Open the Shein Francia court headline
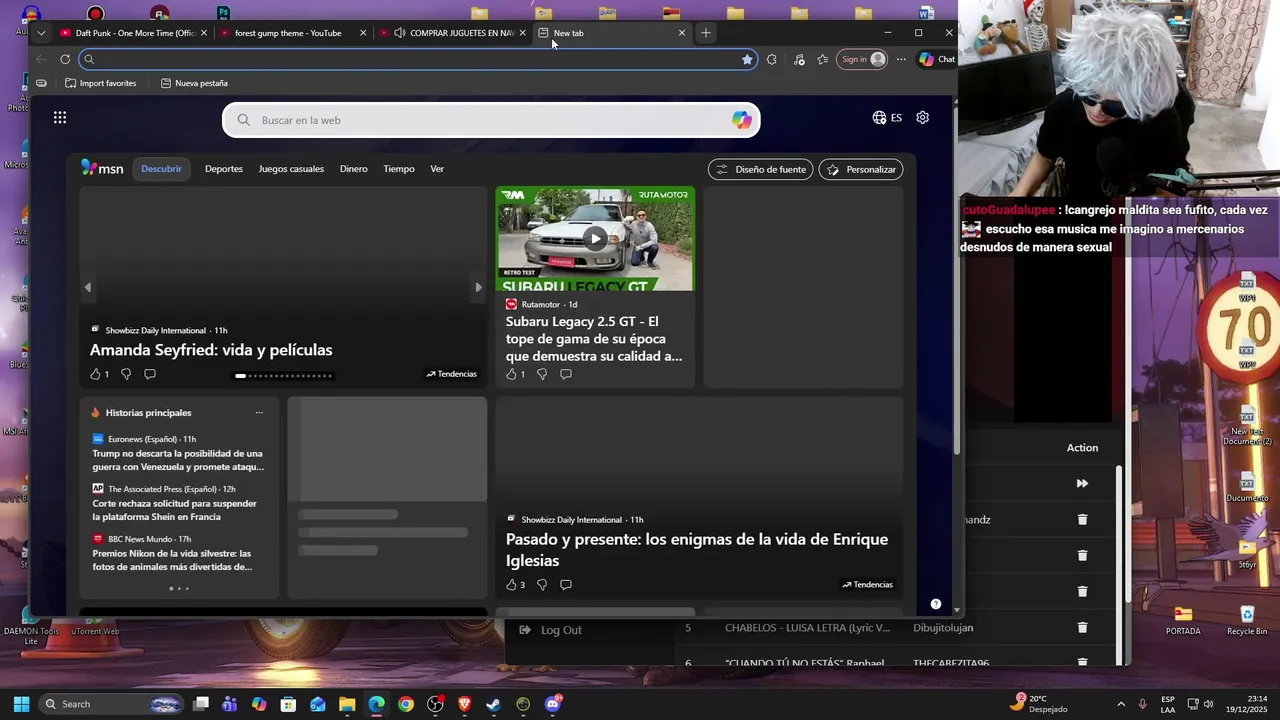This screenshot has width=1280, height=720. (x=175, y=510)
